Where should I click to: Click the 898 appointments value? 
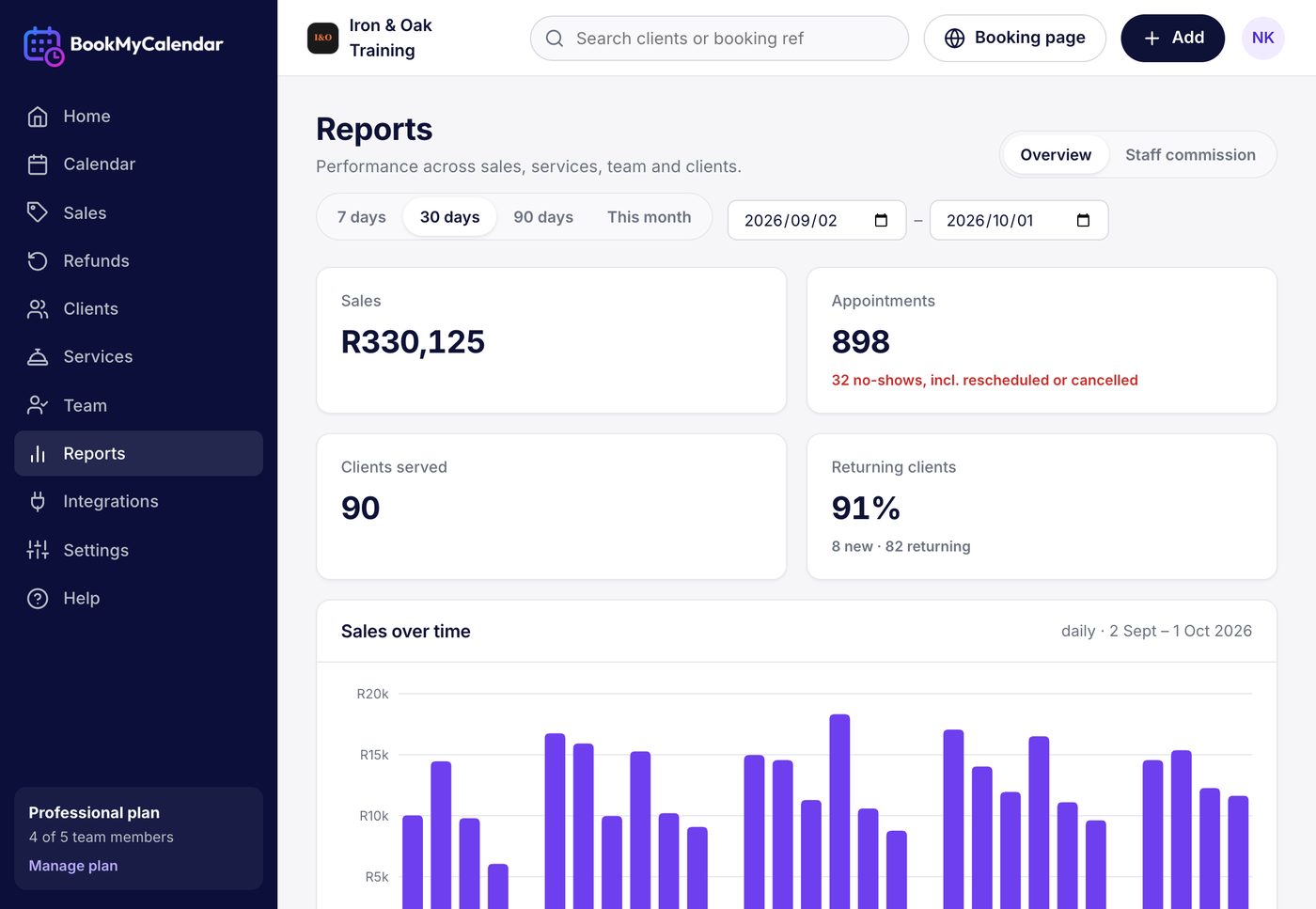coord(860,342)
